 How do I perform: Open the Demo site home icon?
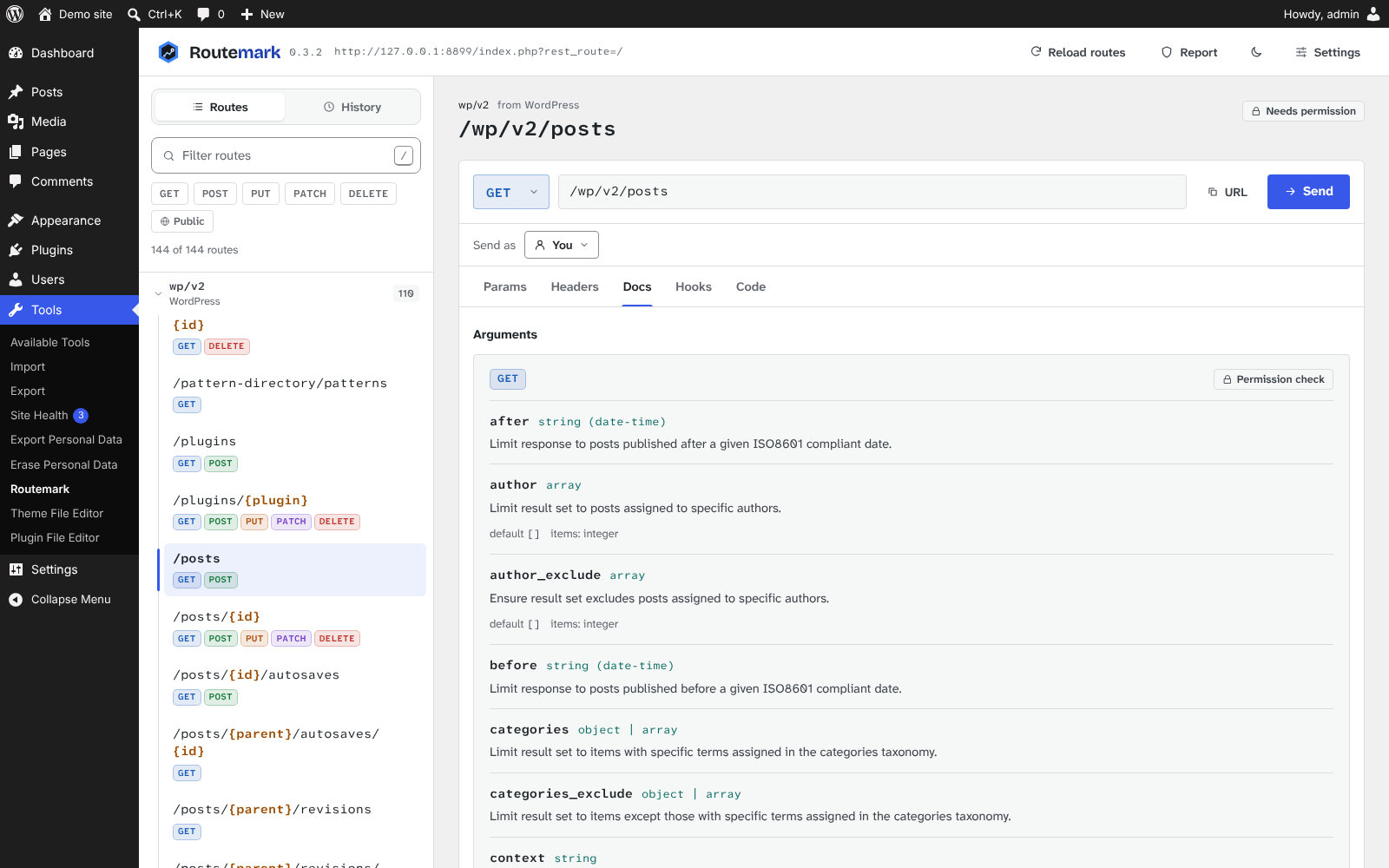(x=45, y=14)
